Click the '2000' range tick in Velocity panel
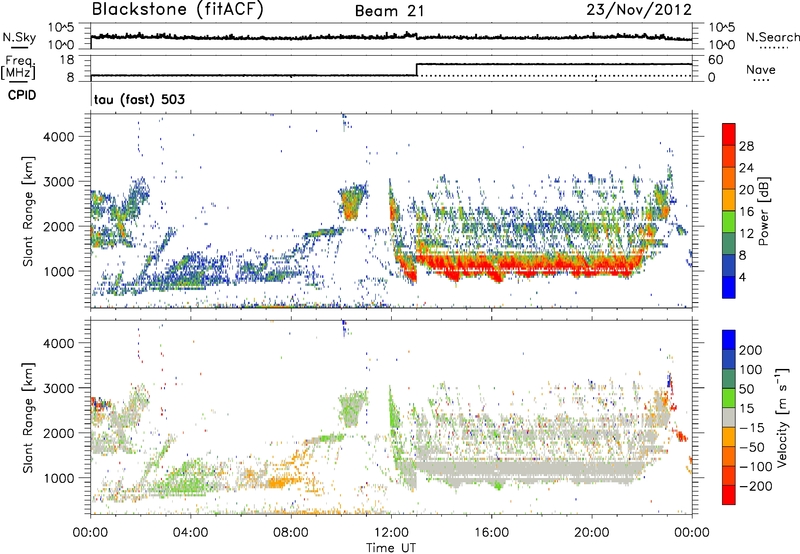Viewport: 800px width, 554px height. [x=58, y=433]
